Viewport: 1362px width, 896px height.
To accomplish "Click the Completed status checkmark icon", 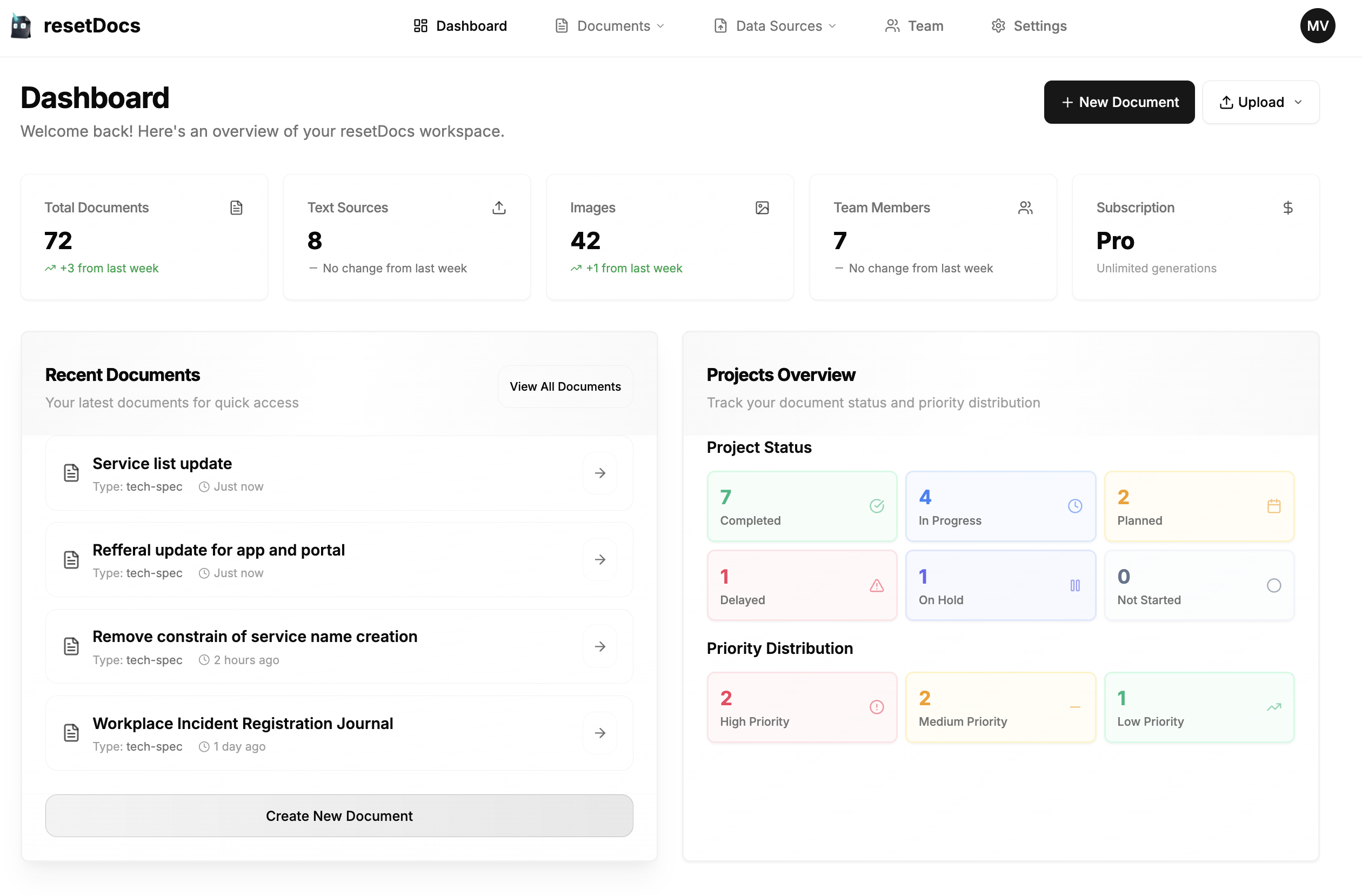I will (x=876, y=506).
